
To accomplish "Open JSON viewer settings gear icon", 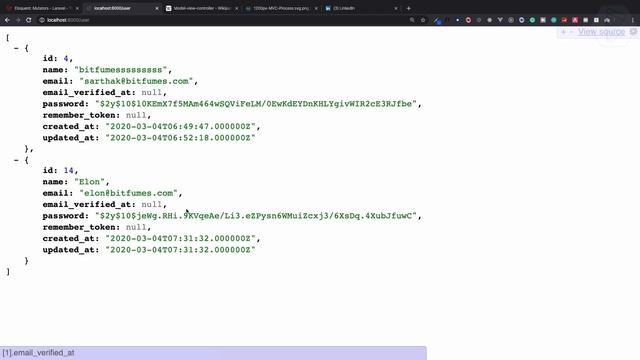I will [633, 32].
